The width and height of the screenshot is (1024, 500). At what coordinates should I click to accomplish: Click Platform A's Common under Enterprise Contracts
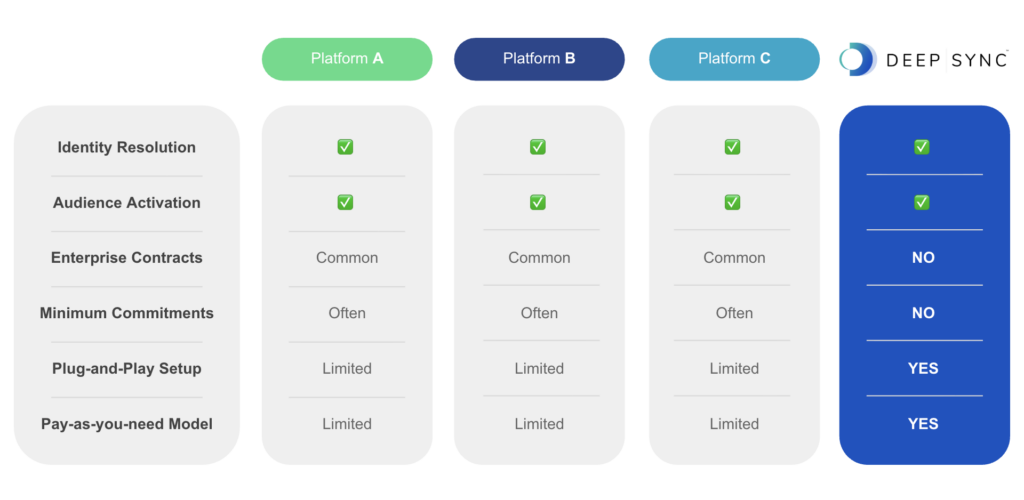(347, 258)
